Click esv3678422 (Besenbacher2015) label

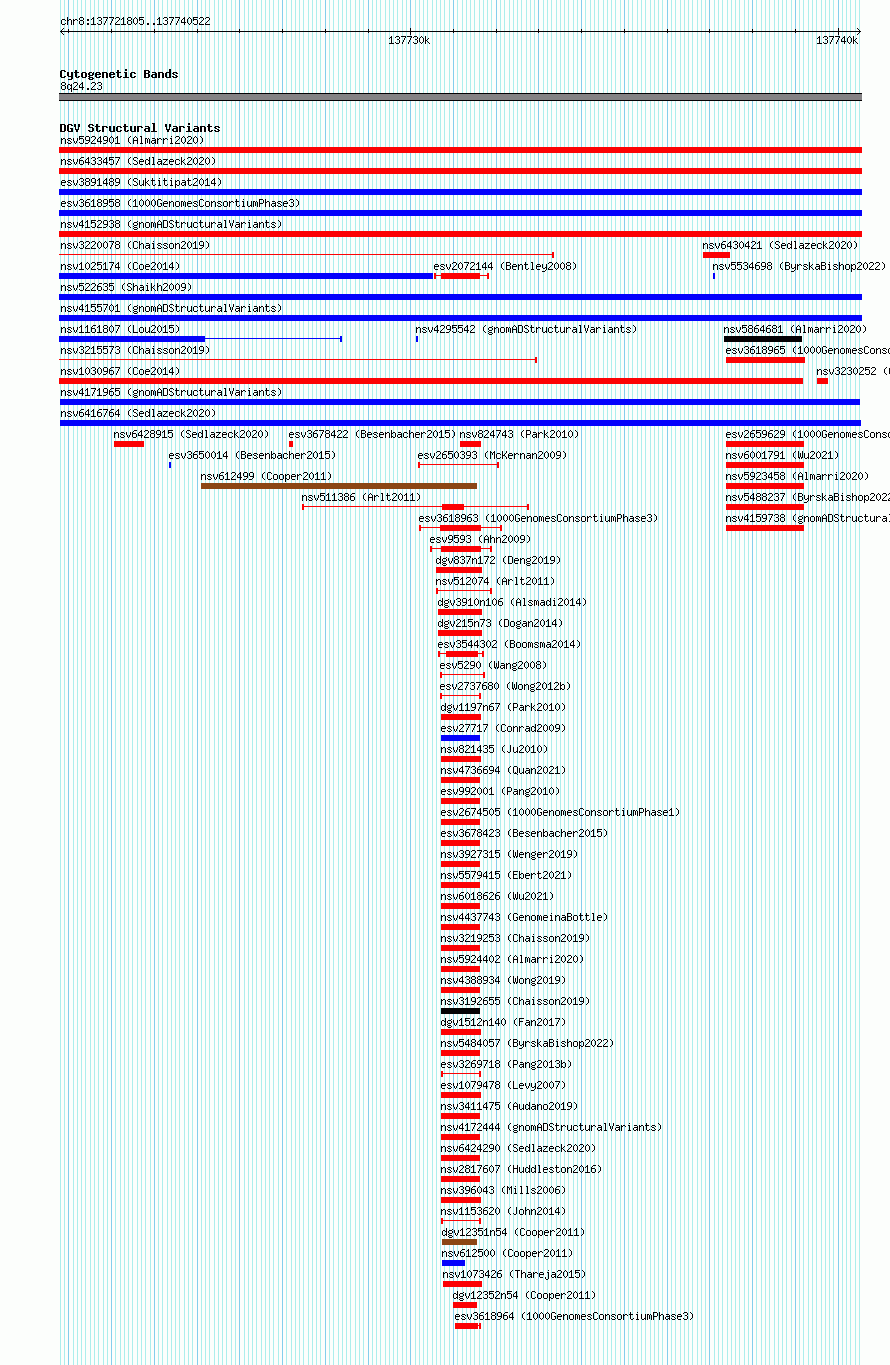tap(372, 434)
